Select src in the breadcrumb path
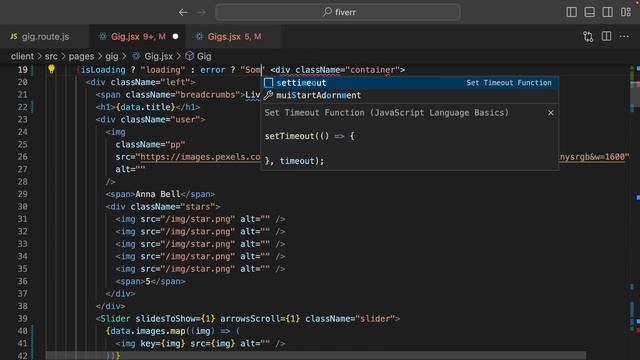 51,56
